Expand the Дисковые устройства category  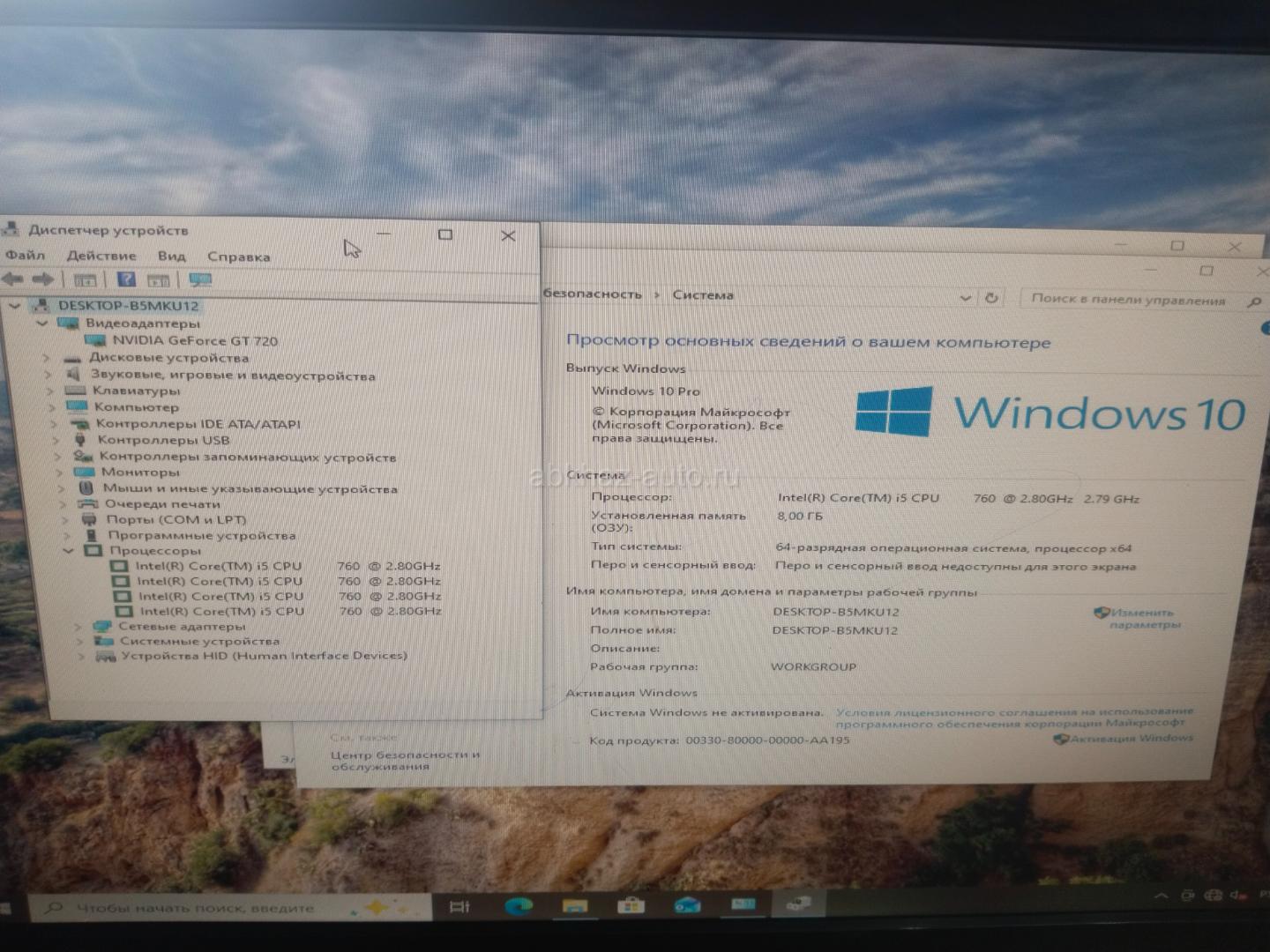click(x=47, y=358)
